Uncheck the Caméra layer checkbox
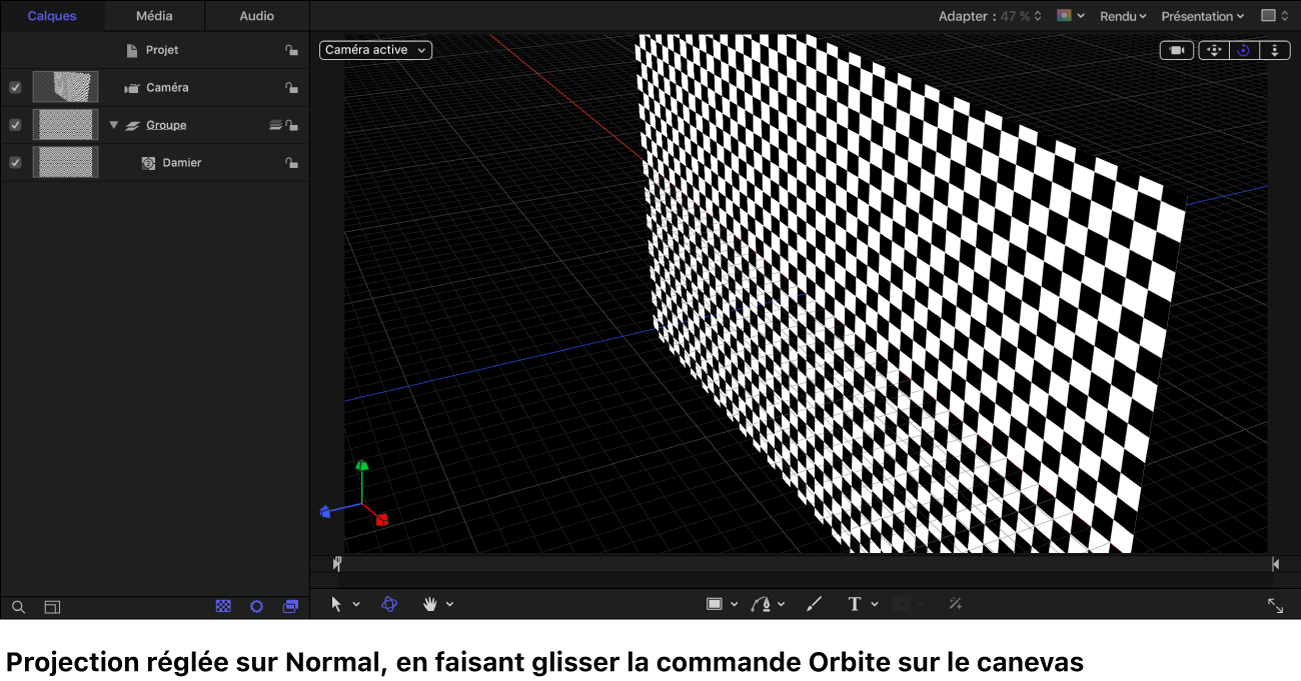Viewport: 1301px width, 681px height. [15, 88]
